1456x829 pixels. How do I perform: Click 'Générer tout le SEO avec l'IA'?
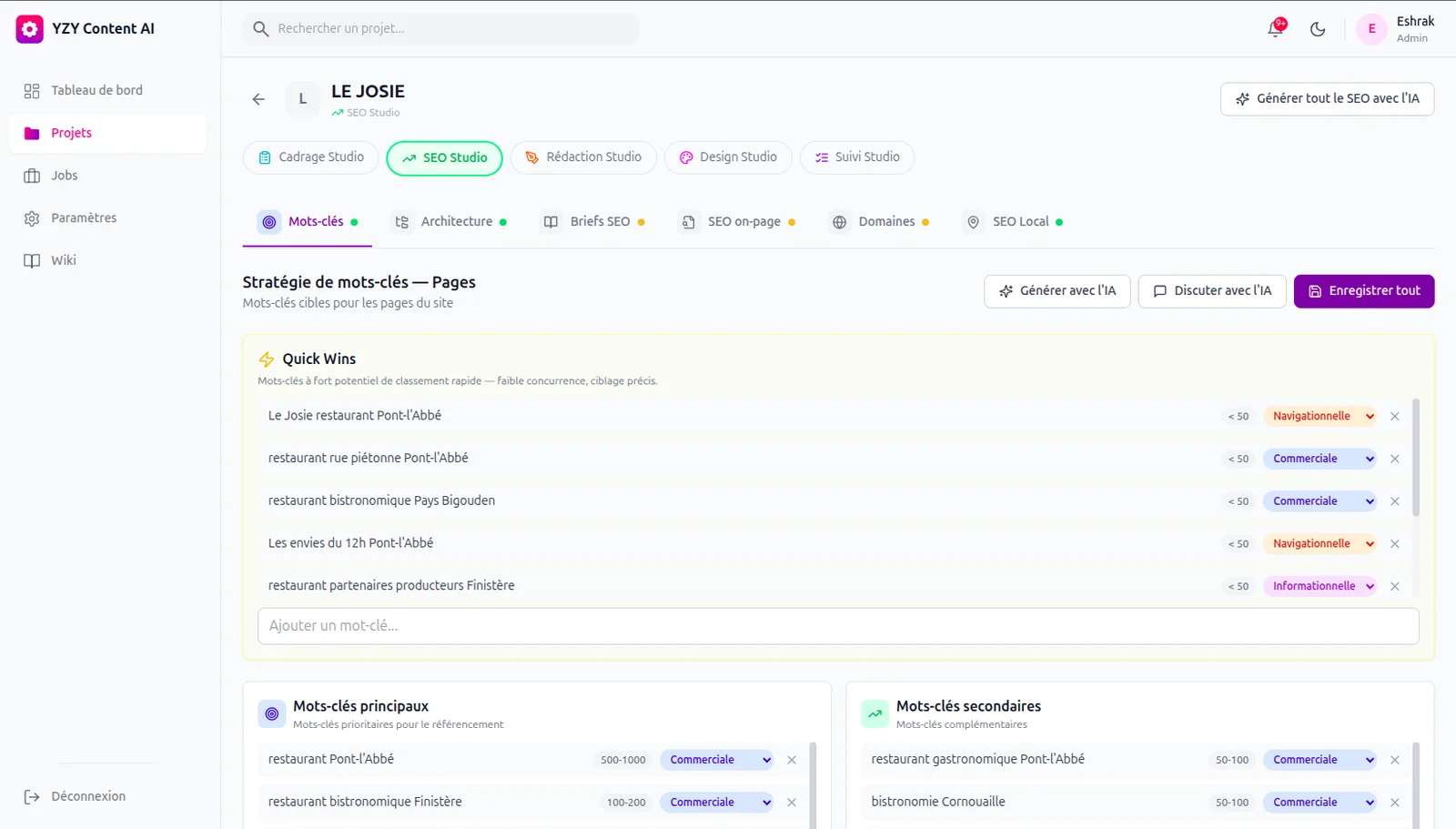(x=1327, y=99)
